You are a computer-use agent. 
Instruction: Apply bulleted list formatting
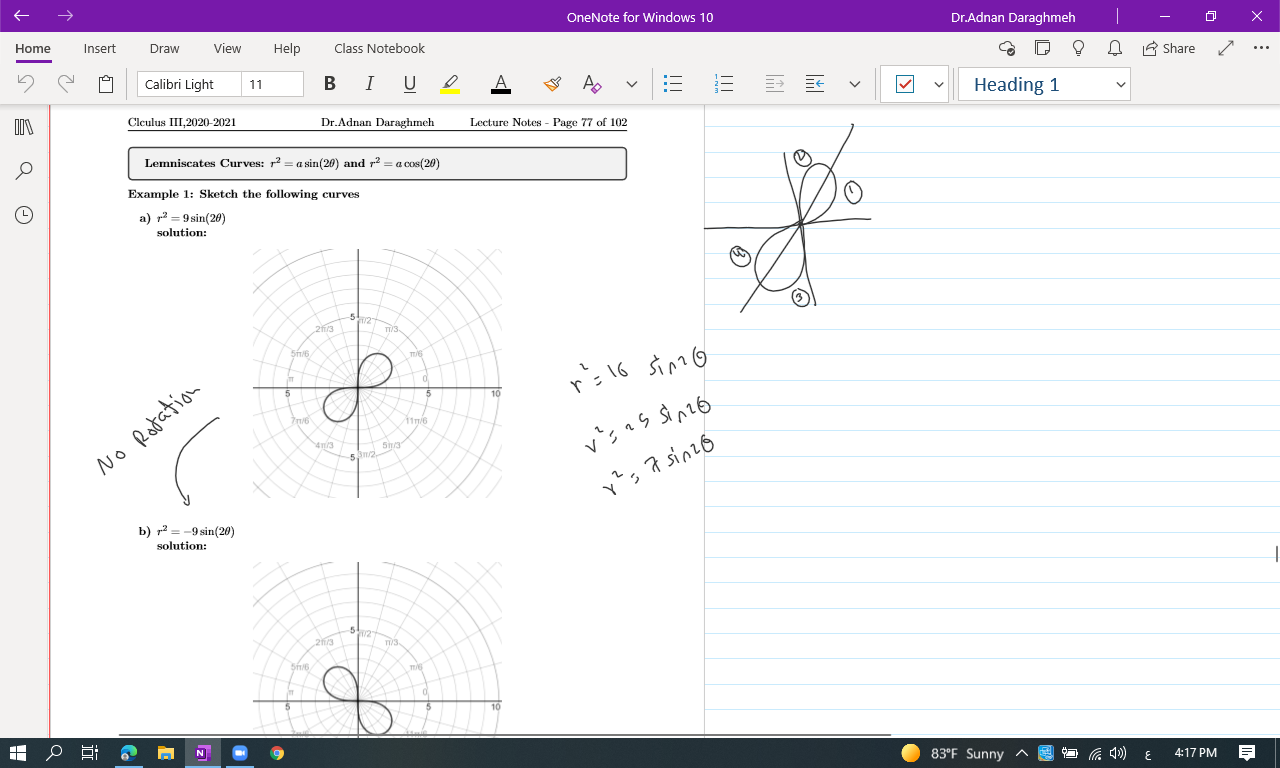[673, 84]
